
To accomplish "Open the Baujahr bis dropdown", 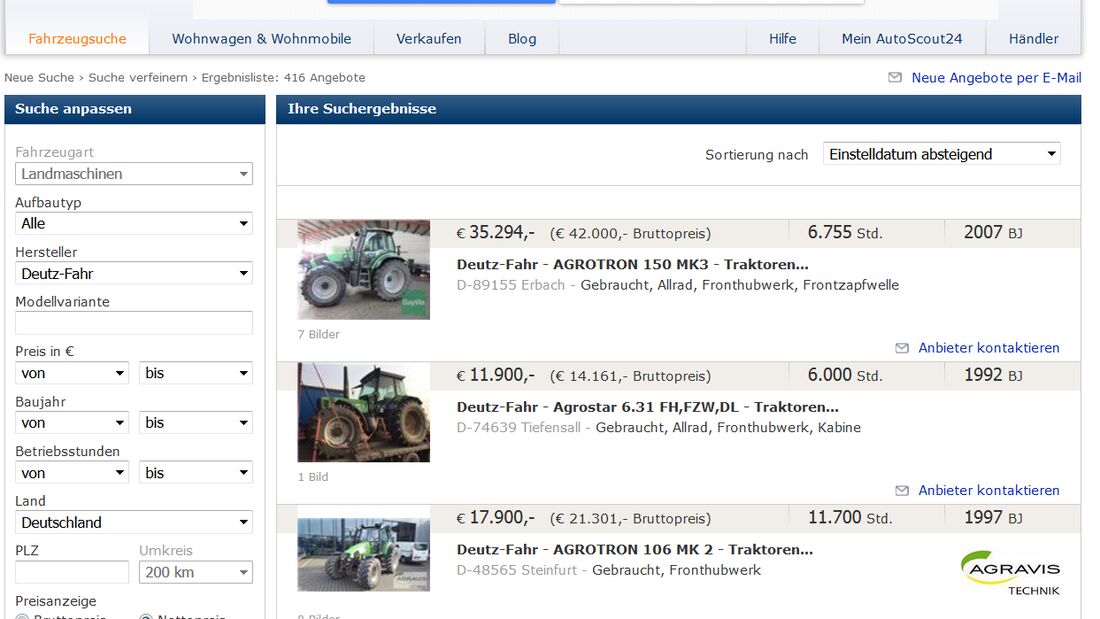I will coord(196,422).
